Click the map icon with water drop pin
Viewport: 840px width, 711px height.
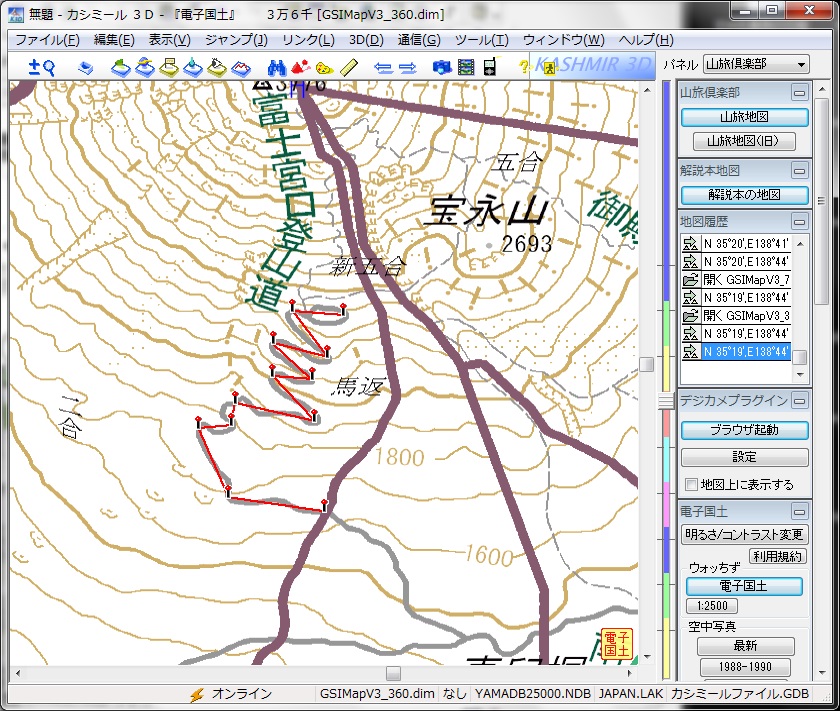click(x=193, y=68)
